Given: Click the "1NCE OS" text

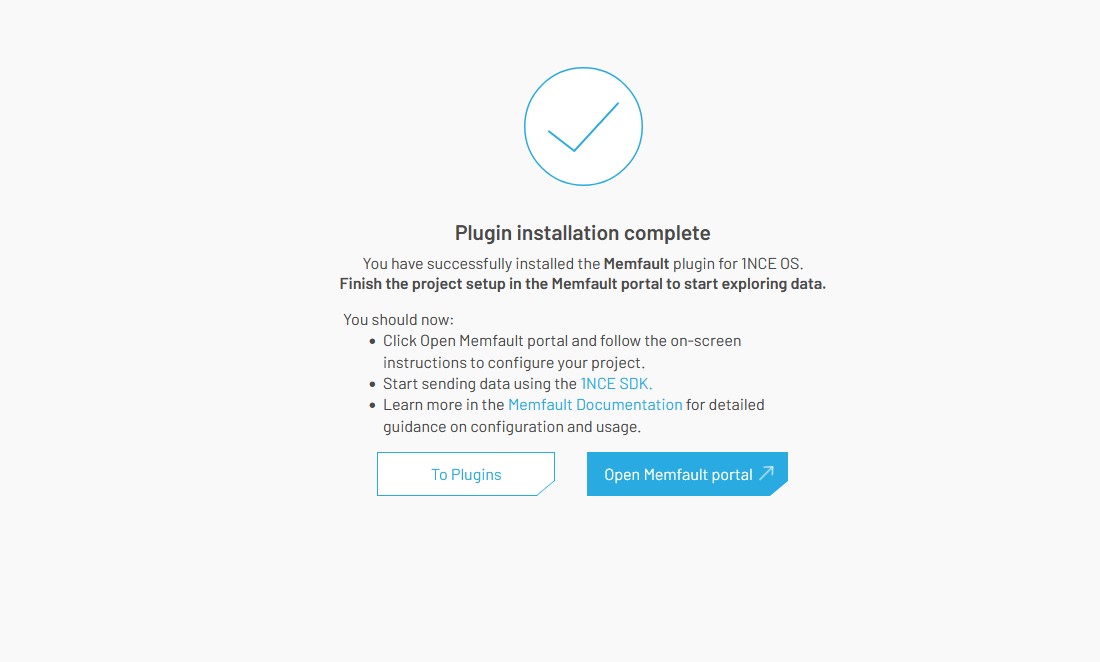Looking at the screenshot, I should 772,264.
